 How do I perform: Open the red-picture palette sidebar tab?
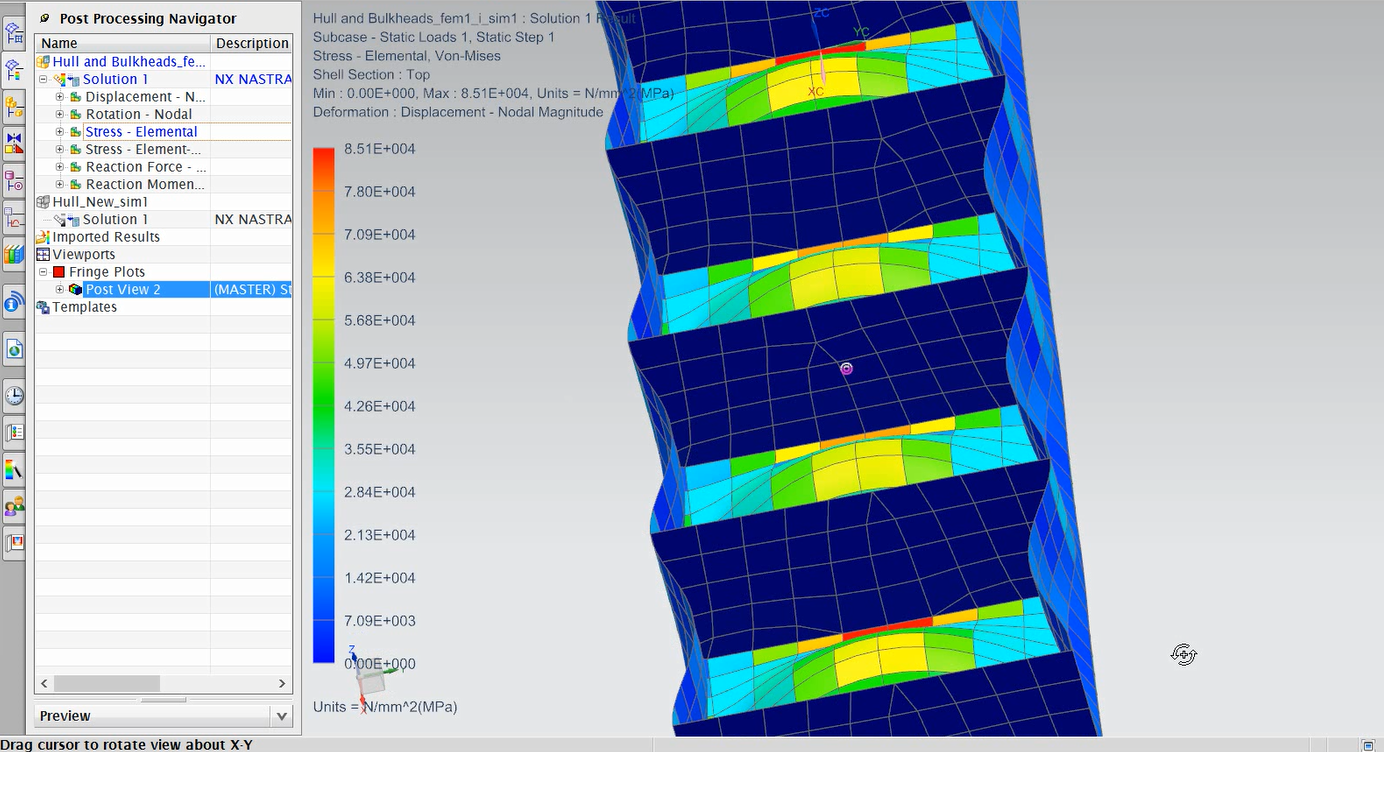coord(14,543)
